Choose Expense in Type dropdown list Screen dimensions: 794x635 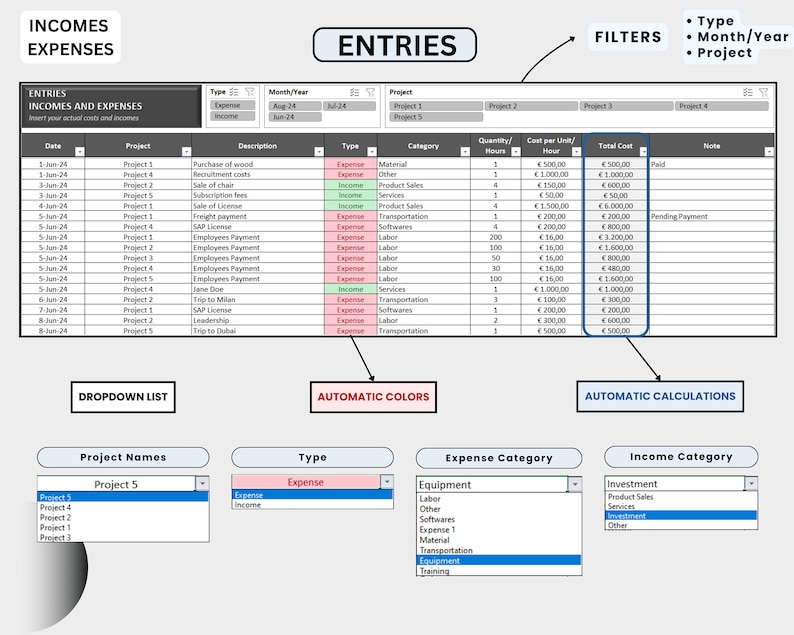click(312, 495)
